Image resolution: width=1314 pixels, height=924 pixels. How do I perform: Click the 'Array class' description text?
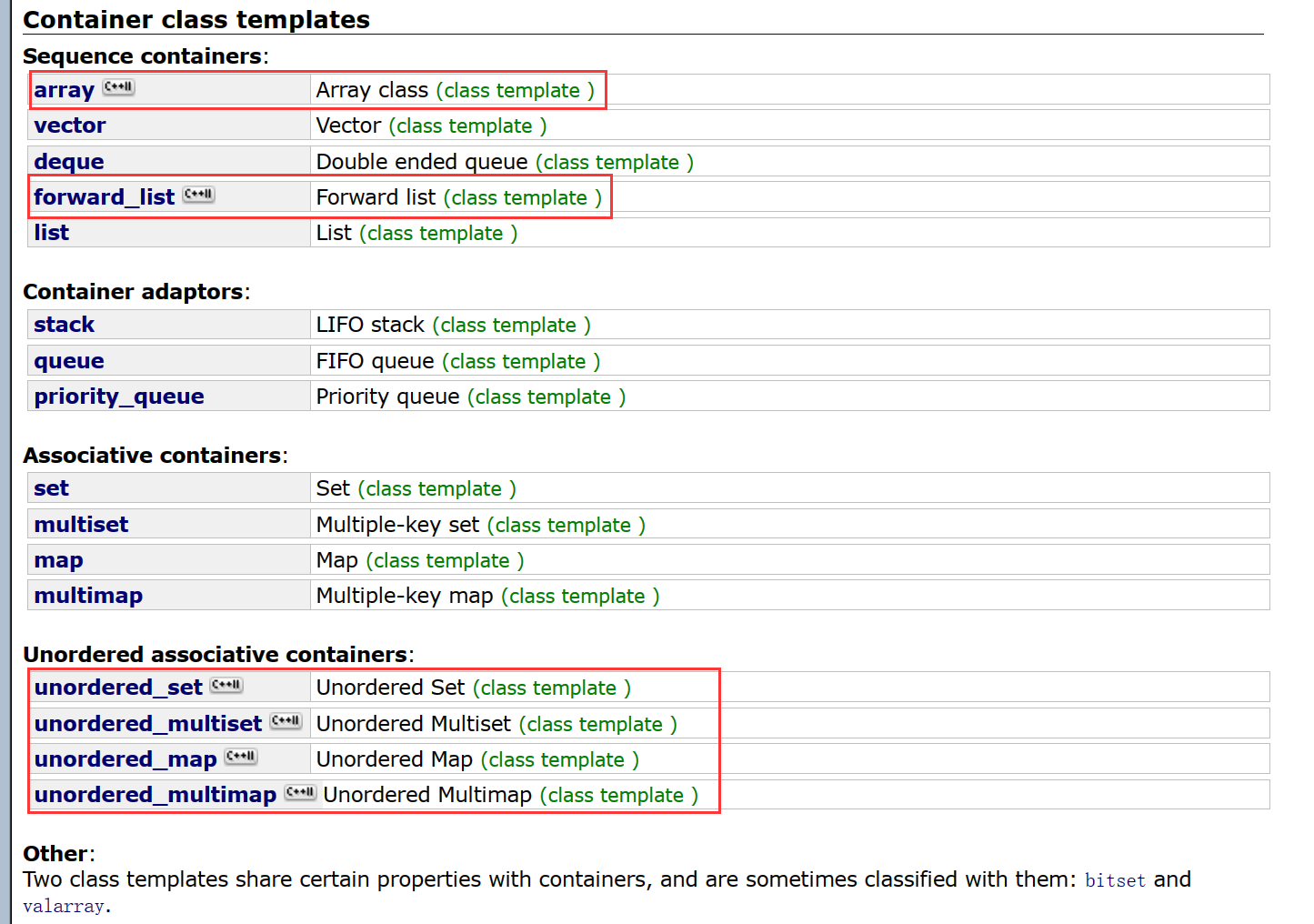click(372, 90)
